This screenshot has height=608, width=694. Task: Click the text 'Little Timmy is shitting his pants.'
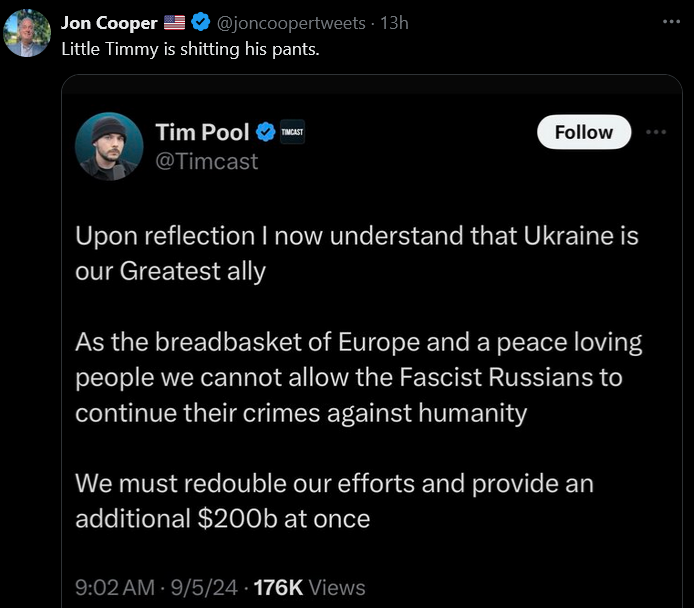[x=191, y=48]
